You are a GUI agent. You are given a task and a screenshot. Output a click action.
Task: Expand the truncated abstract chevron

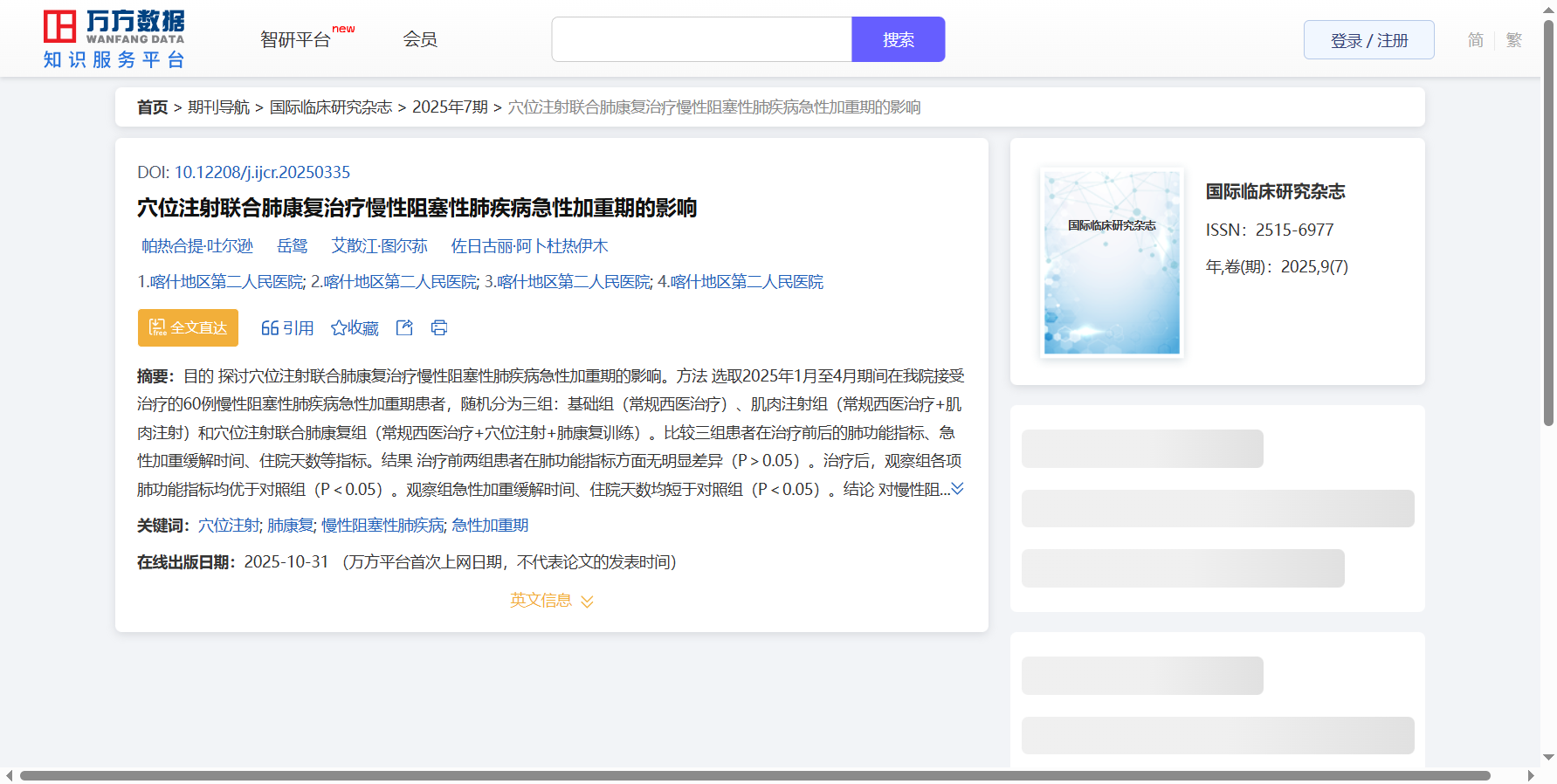[x=957, y=489]
